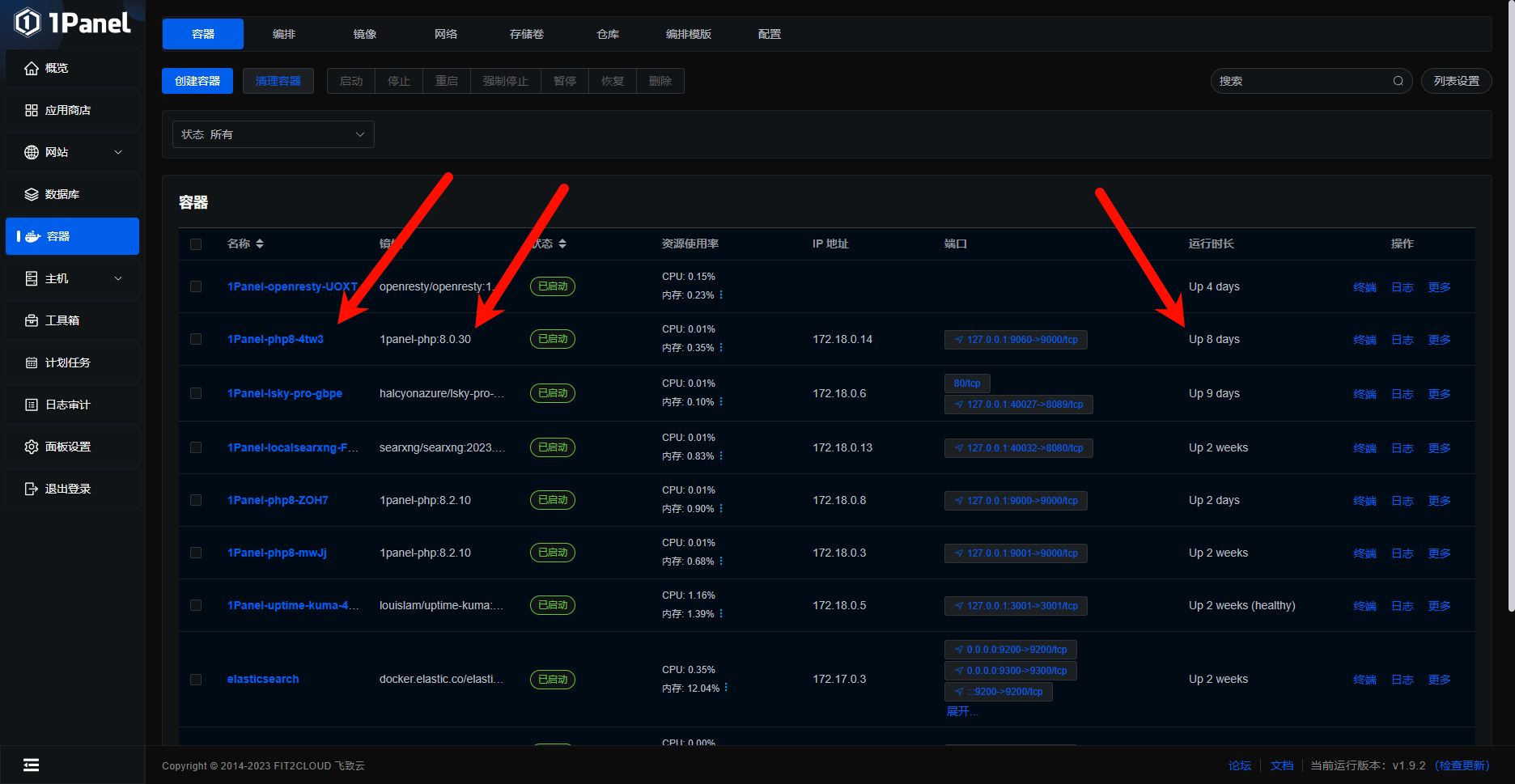Open the 列表设置 list settings button

[1457, 81]
